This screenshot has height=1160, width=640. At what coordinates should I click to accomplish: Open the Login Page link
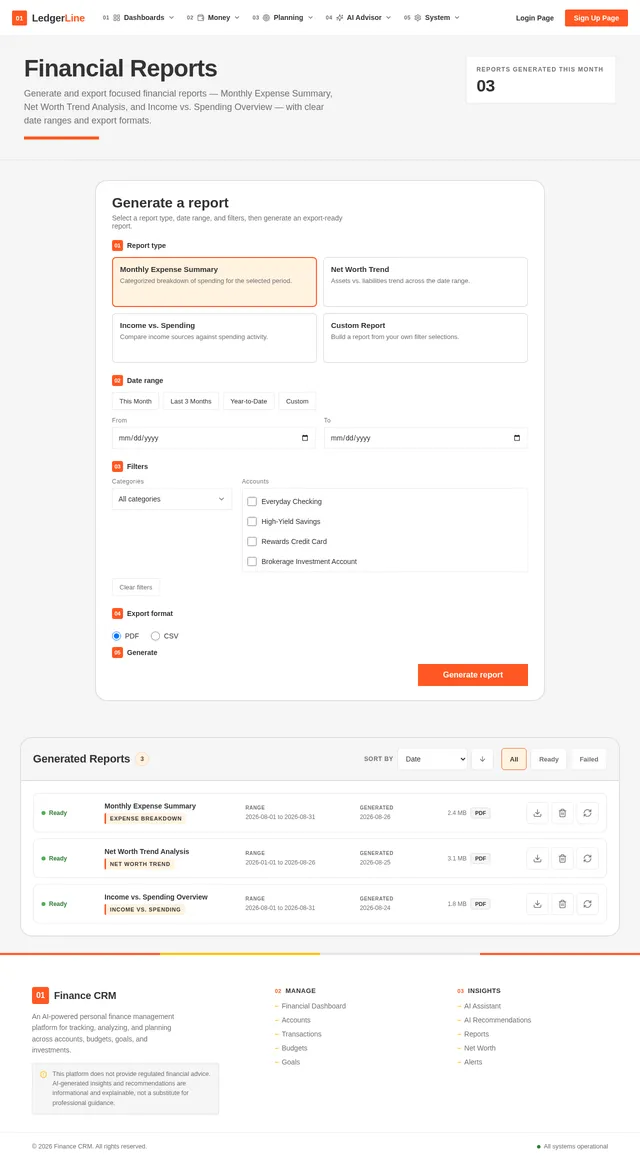[535, 18]
